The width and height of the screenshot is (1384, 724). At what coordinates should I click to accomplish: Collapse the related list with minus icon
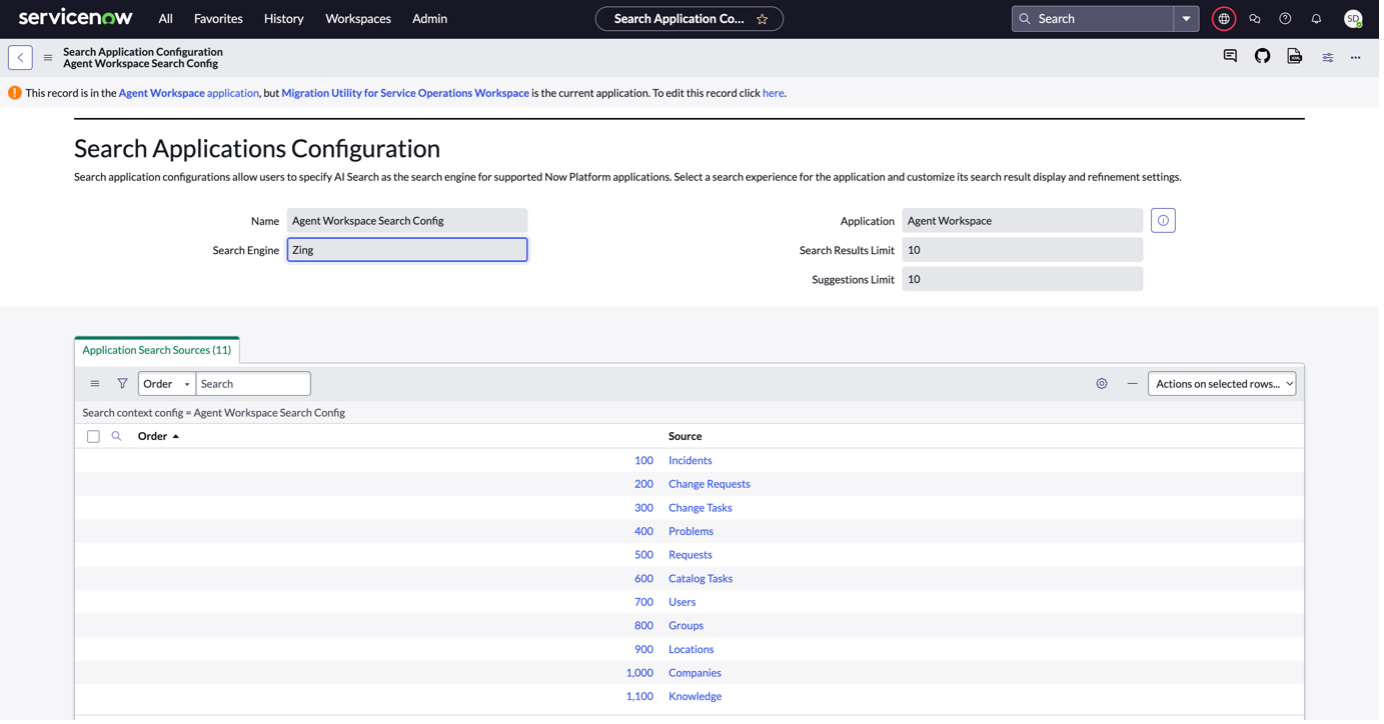coord(1137,385)
